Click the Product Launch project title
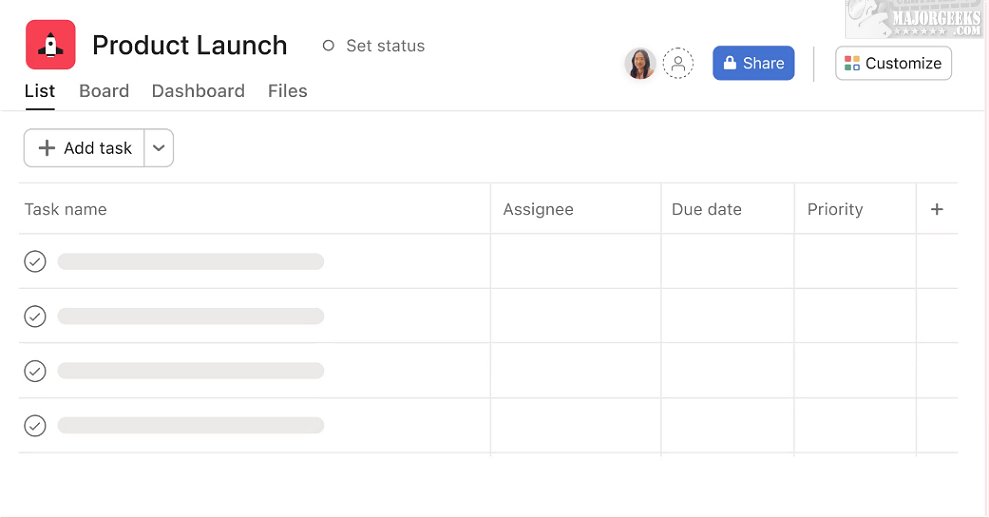989x518 pixels. [190, 46]
